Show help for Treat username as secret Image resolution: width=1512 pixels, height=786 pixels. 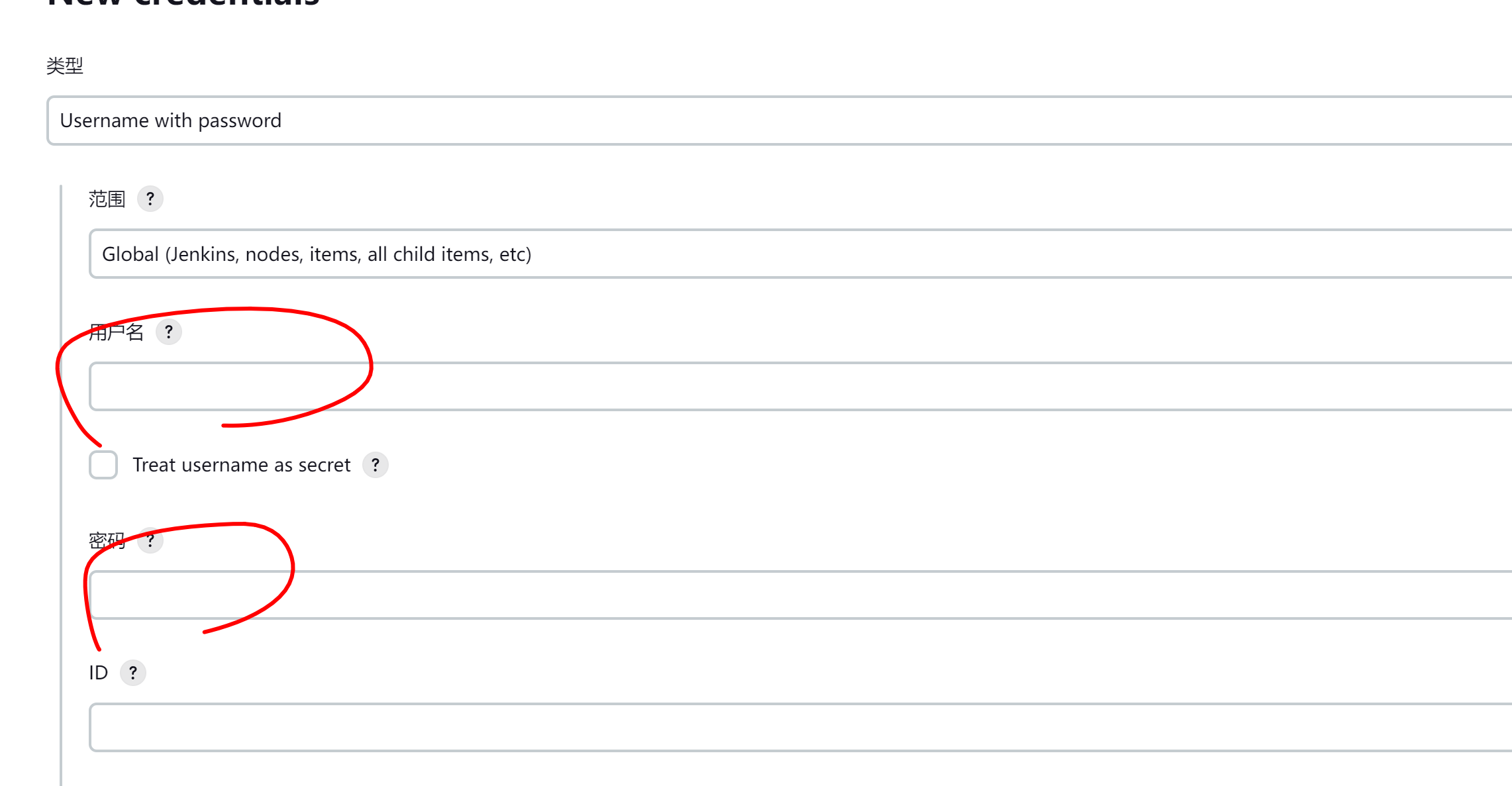[376, 465]
